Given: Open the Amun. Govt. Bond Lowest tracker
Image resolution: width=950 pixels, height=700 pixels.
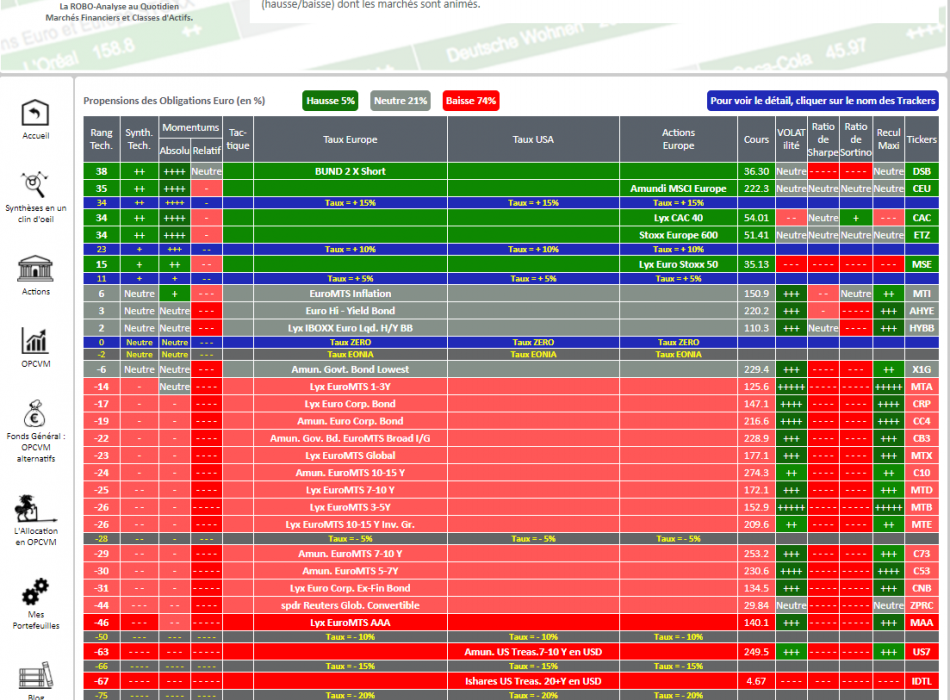Looking at the screenshot, I should point(350,369).
